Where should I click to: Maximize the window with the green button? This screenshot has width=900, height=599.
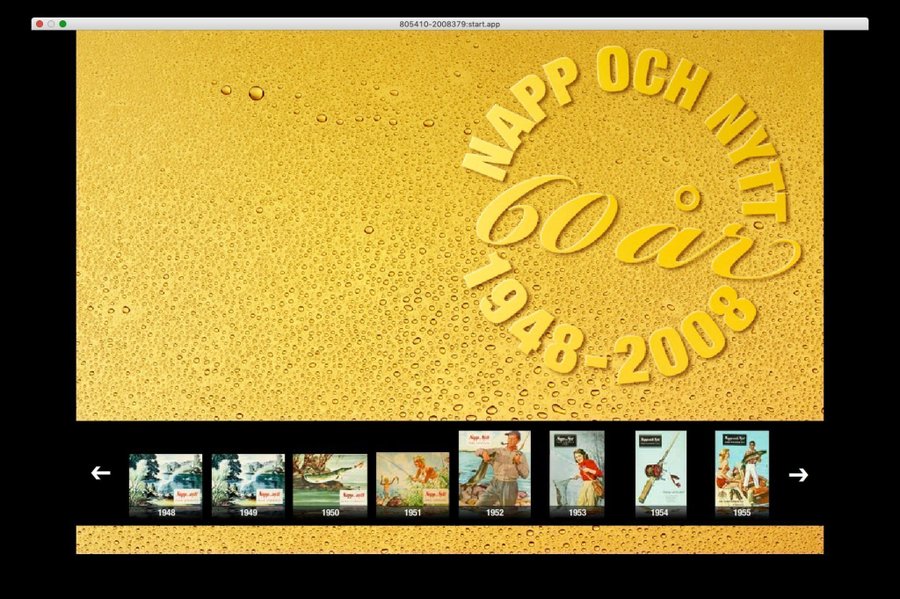point(63,24)
